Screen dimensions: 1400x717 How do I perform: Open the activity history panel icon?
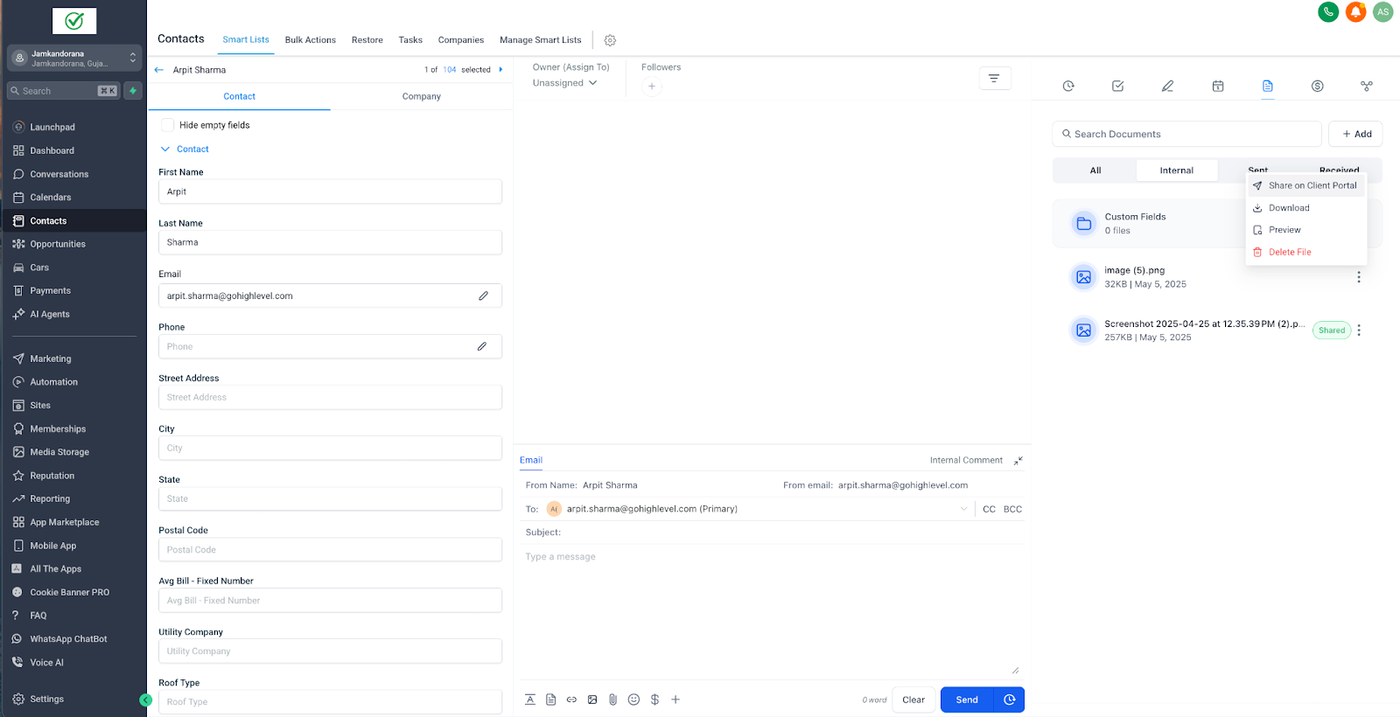(1068, 86)
